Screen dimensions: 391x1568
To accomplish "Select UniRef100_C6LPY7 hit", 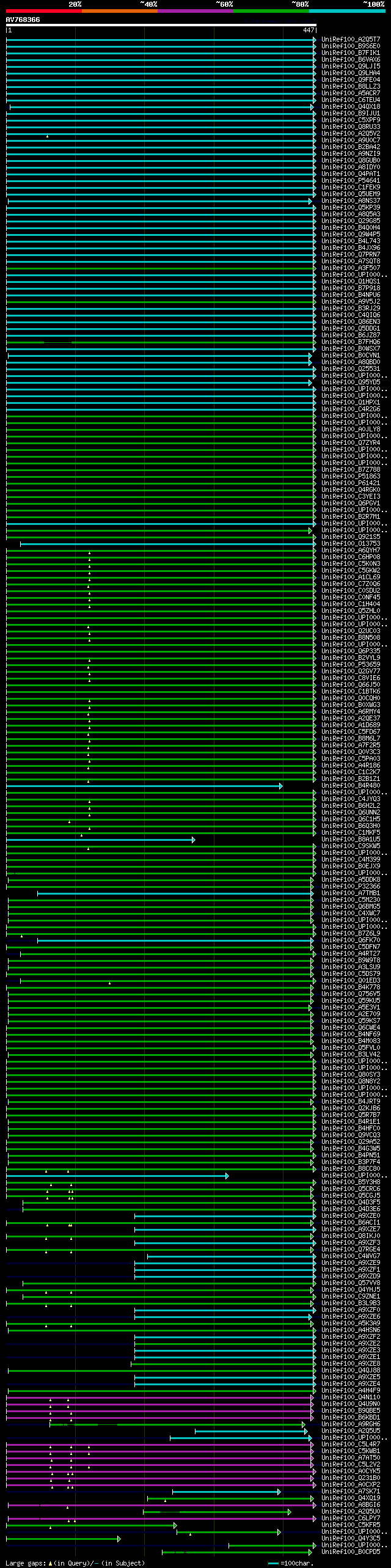I will click(x=351, y=1519).
